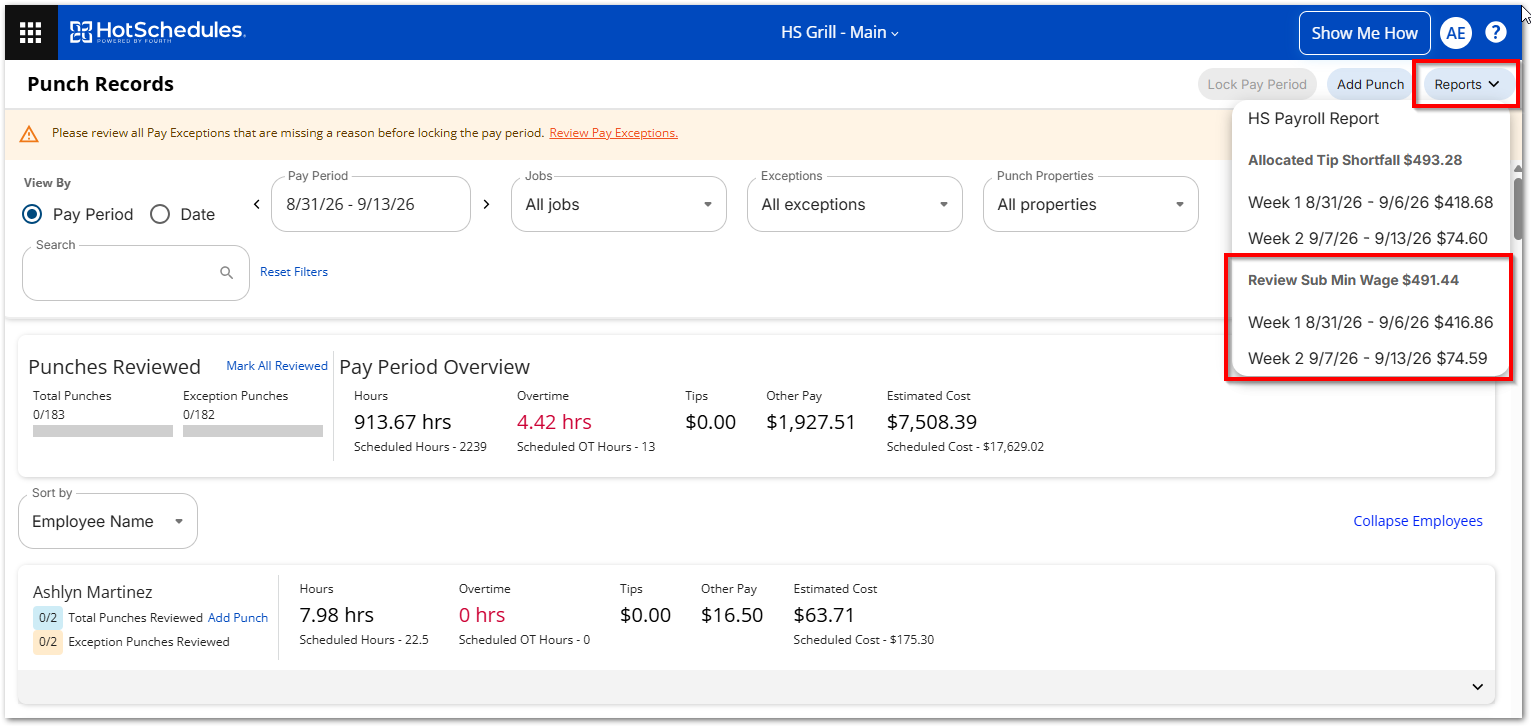1531x727 pixels.
Task: Click Mark All Reviewed link
Action: 277,366
